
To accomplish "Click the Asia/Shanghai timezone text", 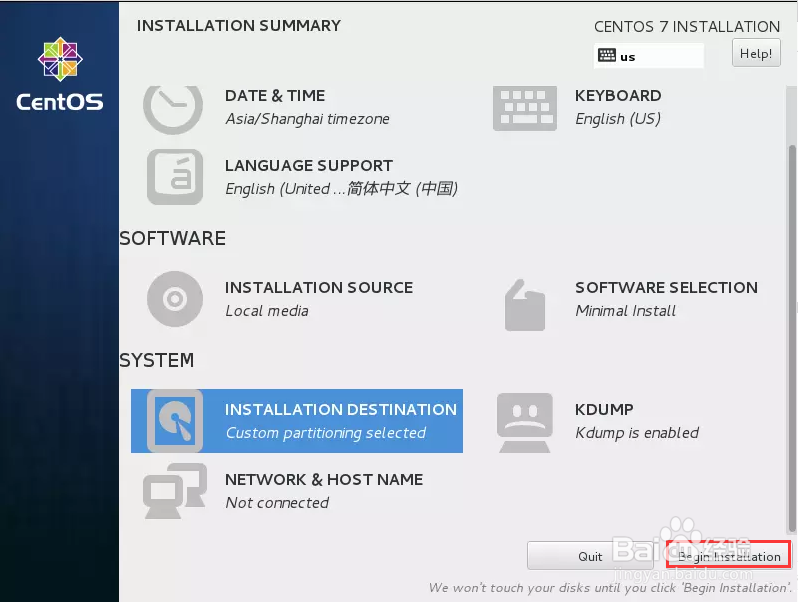I will [307, 119].
